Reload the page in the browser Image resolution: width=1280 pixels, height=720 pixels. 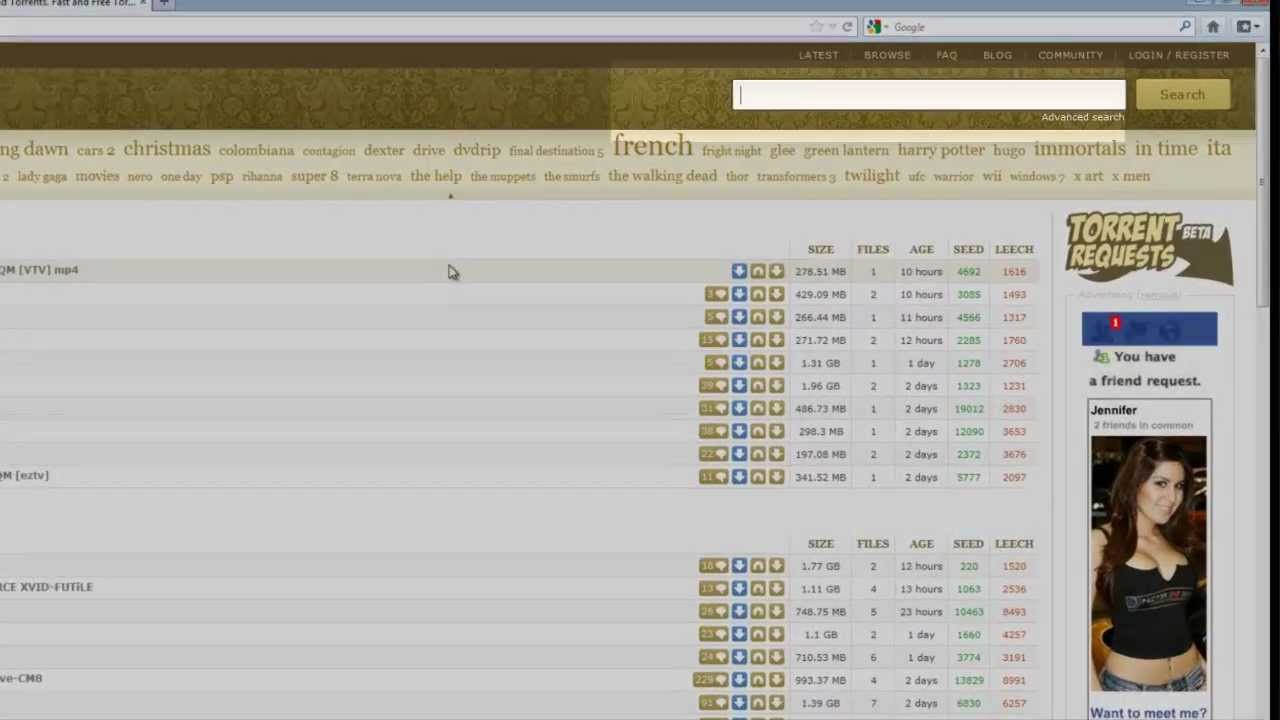tap(847, 27)
